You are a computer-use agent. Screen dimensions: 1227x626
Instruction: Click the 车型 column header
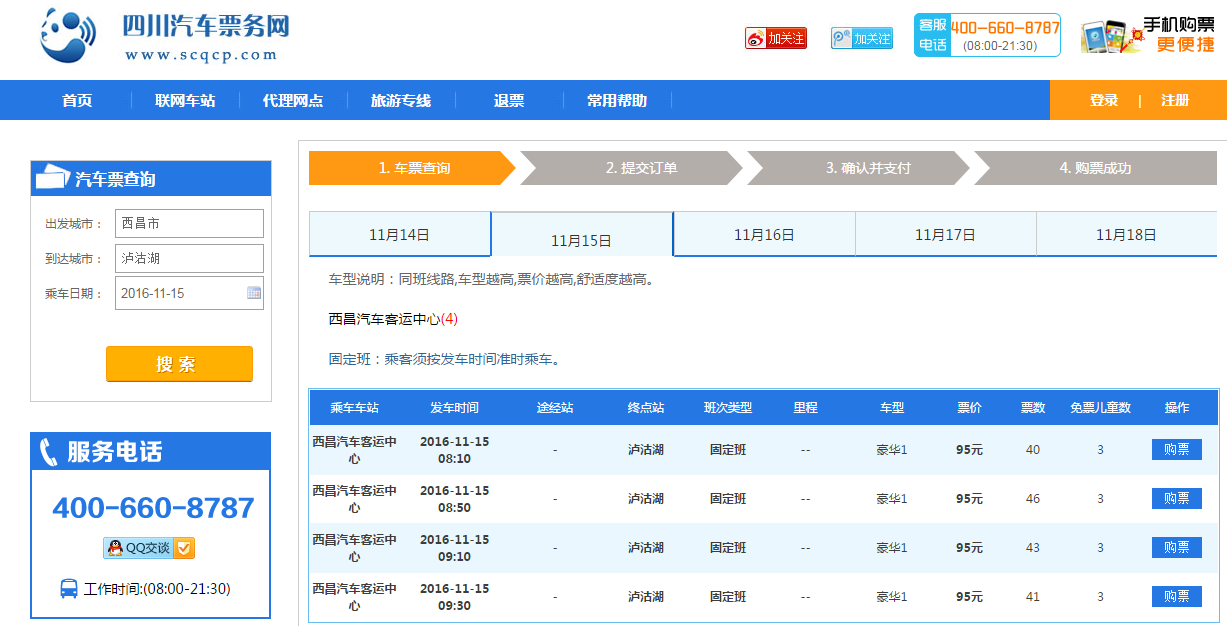[892, 408]
